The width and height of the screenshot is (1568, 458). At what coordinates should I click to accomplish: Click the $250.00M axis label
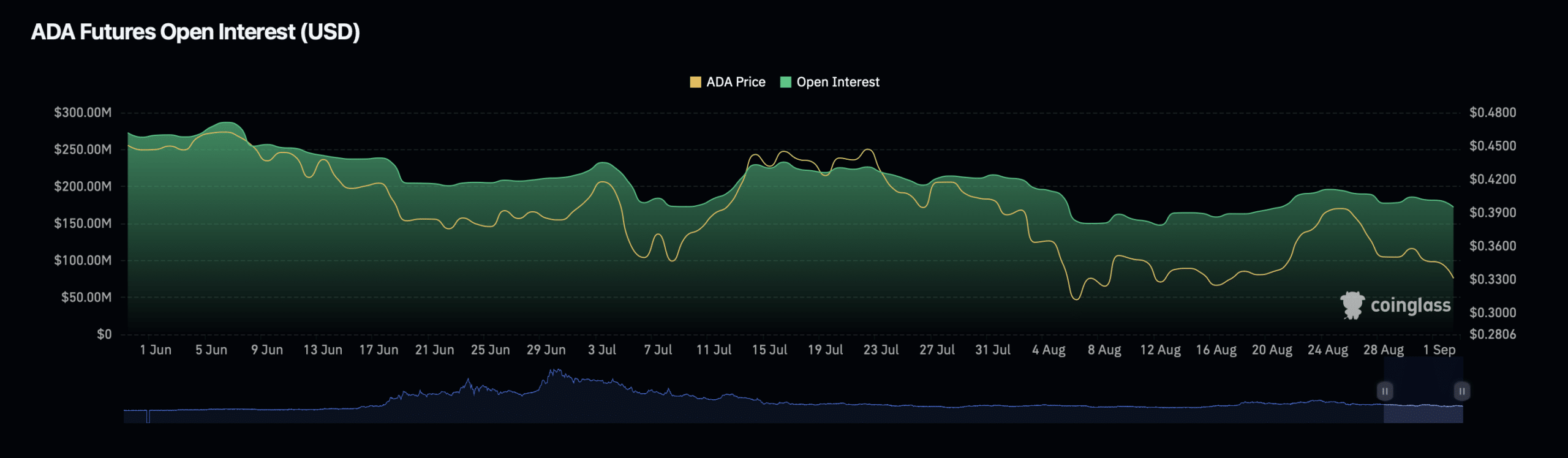[83, 149]
